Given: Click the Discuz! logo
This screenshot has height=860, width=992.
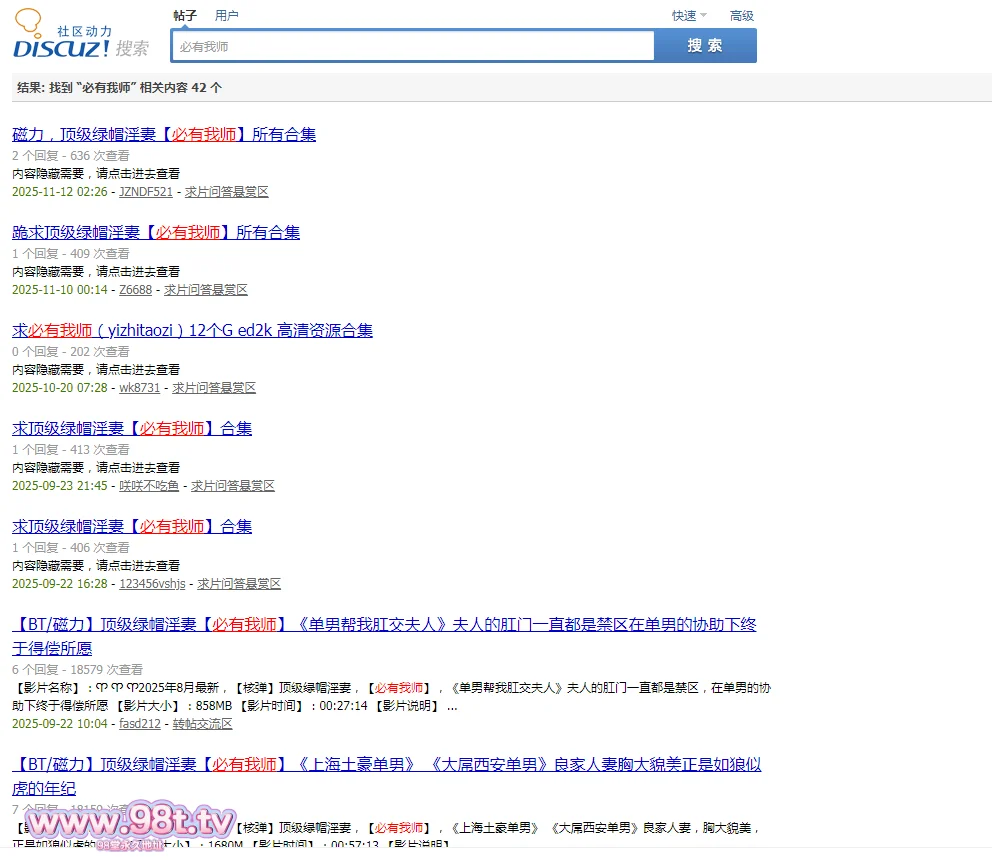Looking at the screenshot, I should tap(80, 38).
